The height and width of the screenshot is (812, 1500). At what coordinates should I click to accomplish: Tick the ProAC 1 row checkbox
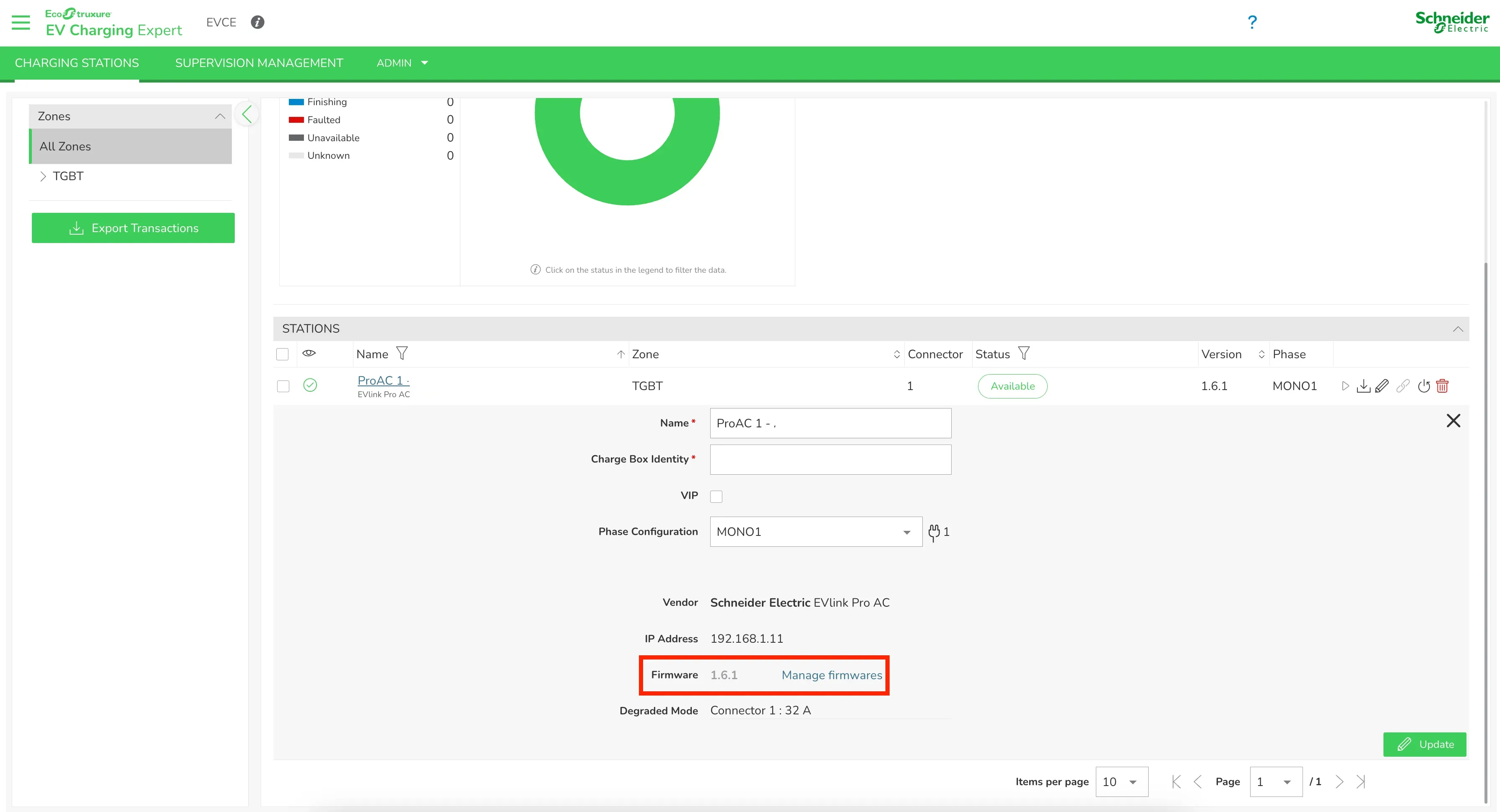(283, 386)
